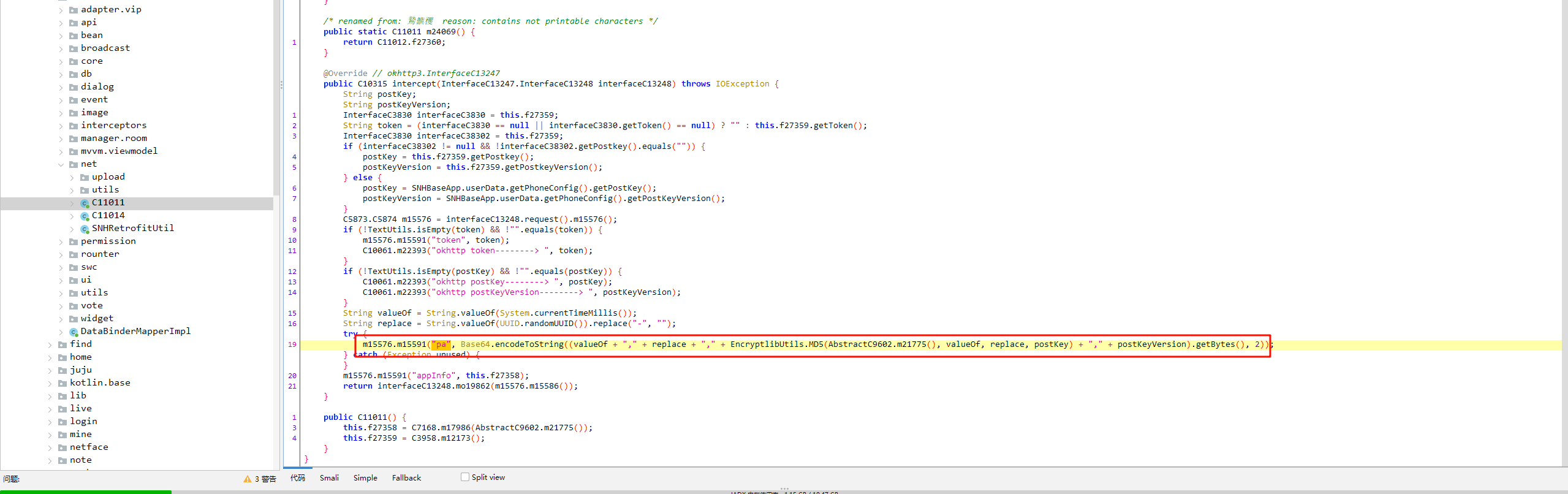Viewport: 1568px width, 494px height.
Task: Click the login package folder icon
Action: [62, 422]
